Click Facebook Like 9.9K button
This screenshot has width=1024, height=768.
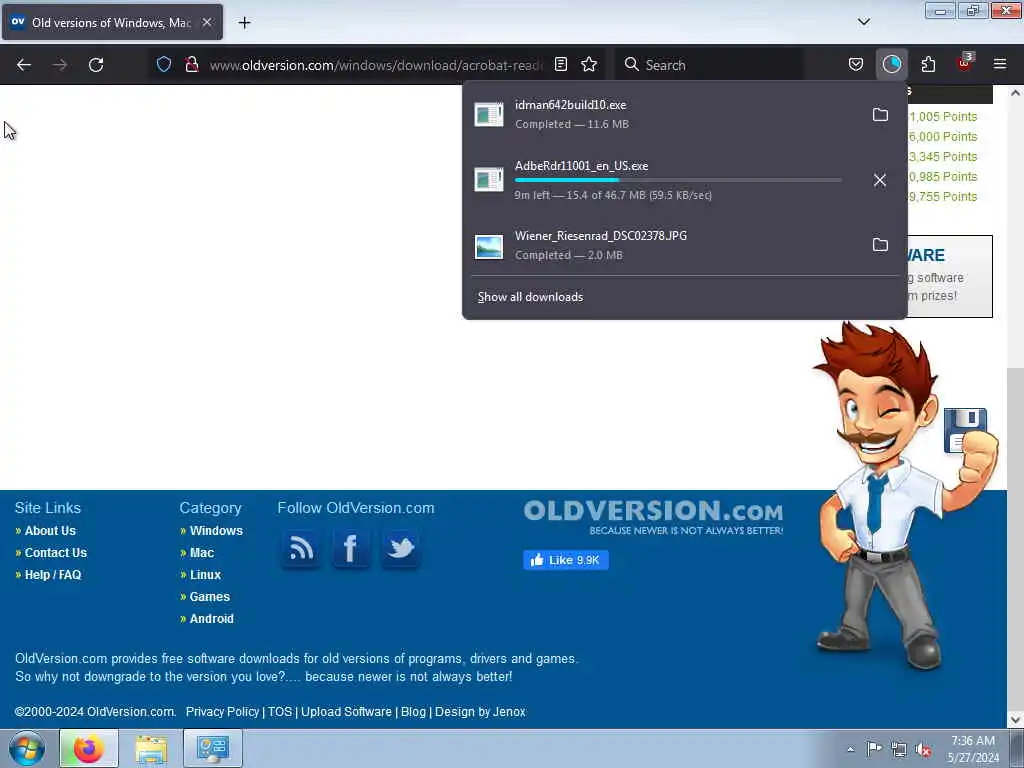[x=566, y=560]
